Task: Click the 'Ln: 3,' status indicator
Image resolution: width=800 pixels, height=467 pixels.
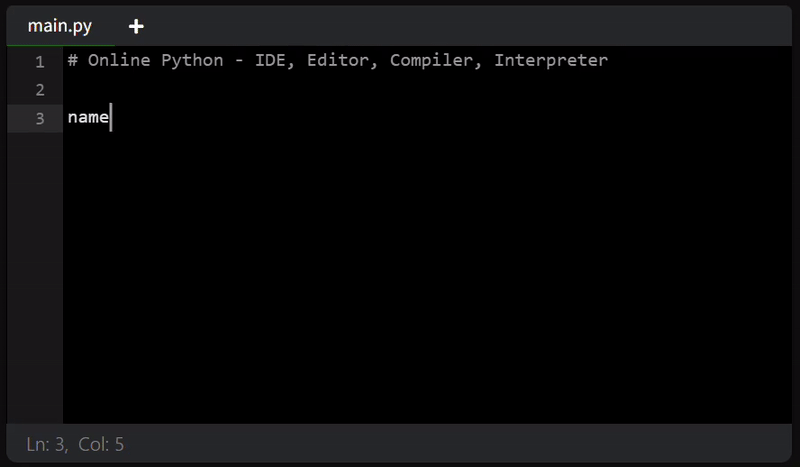Action: pos(47,445)
